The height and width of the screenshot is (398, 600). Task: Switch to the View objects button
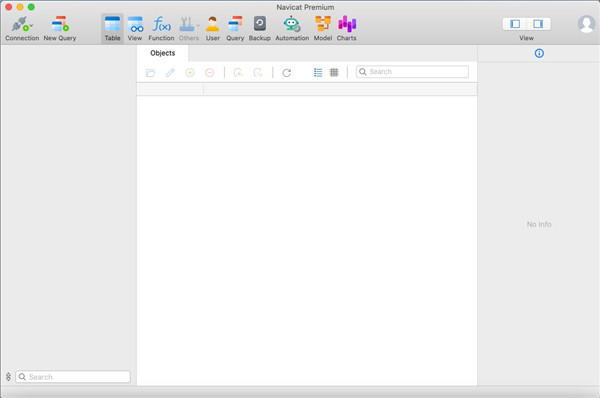pyautogui.click(x=135, y=29)
